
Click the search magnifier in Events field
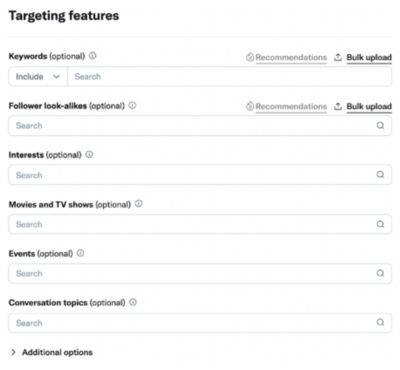click(380, 273)
